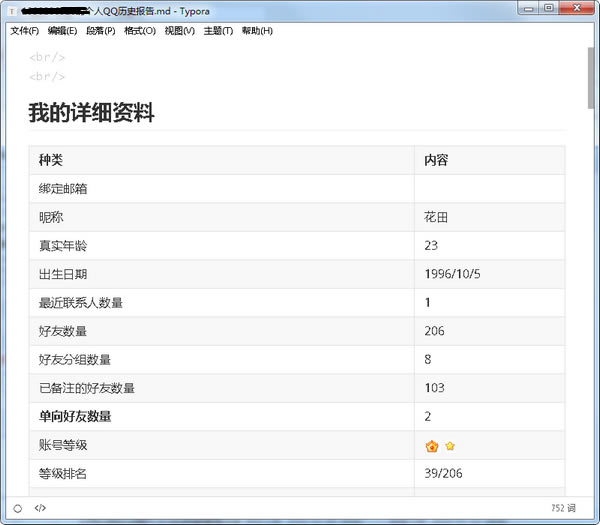
Task: Open the 帮助(H) menu
Action: point(257,31)
